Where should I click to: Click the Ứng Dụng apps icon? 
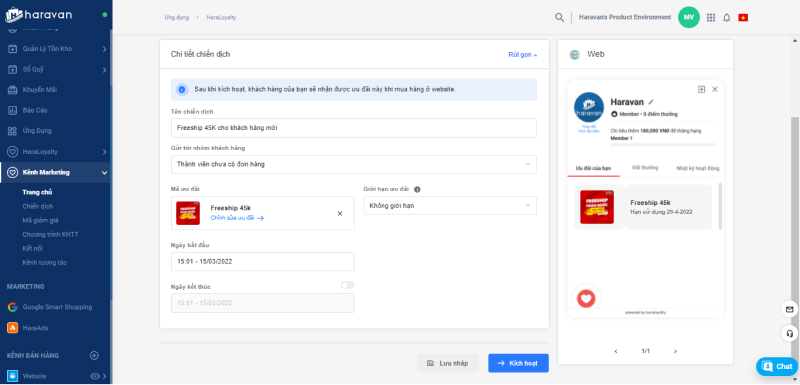(x=12, y=131)
